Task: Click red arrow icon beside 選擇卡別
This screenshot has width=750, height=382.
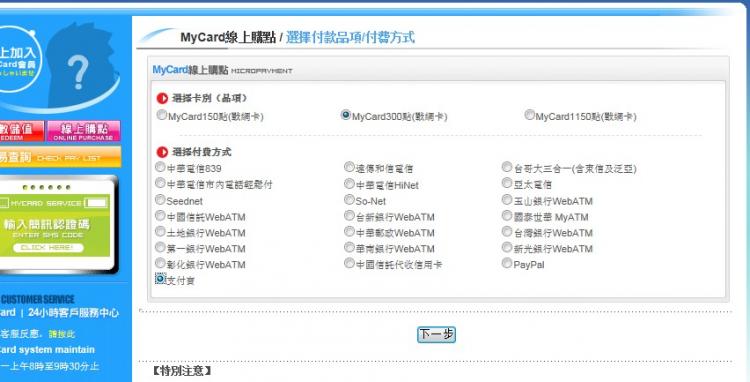Action: click(162, 98)
